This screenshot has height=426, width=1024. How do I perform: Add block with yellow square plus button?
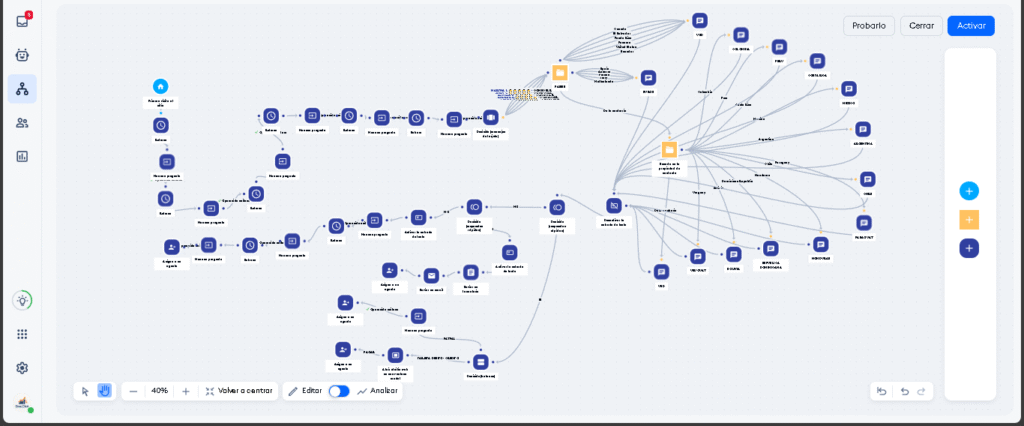click(968, 219)
